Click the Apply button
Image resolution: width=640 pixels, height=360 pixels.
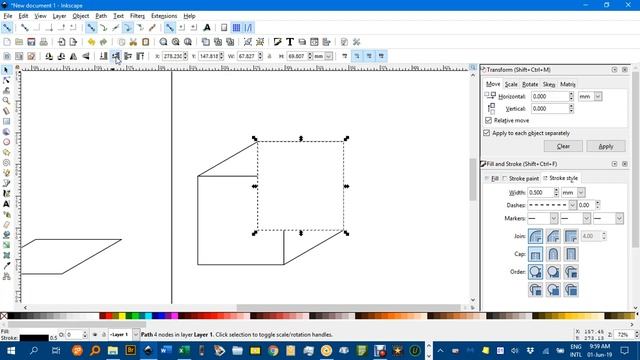coord(606,146)
